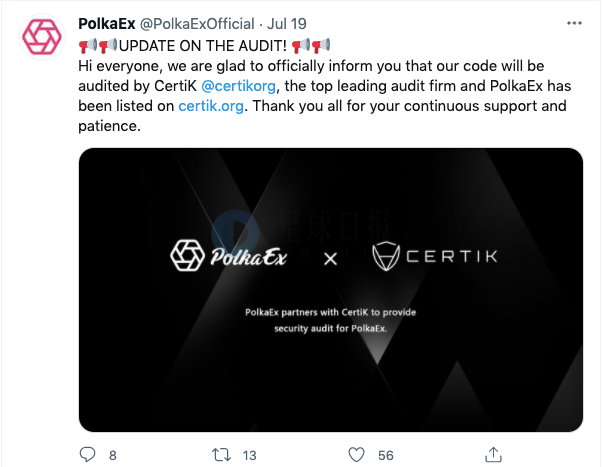The width and height of the screenshot is (602, 467).
Task: Open the @PolkaExOfficial handle
Action: (x=197, y=24)
